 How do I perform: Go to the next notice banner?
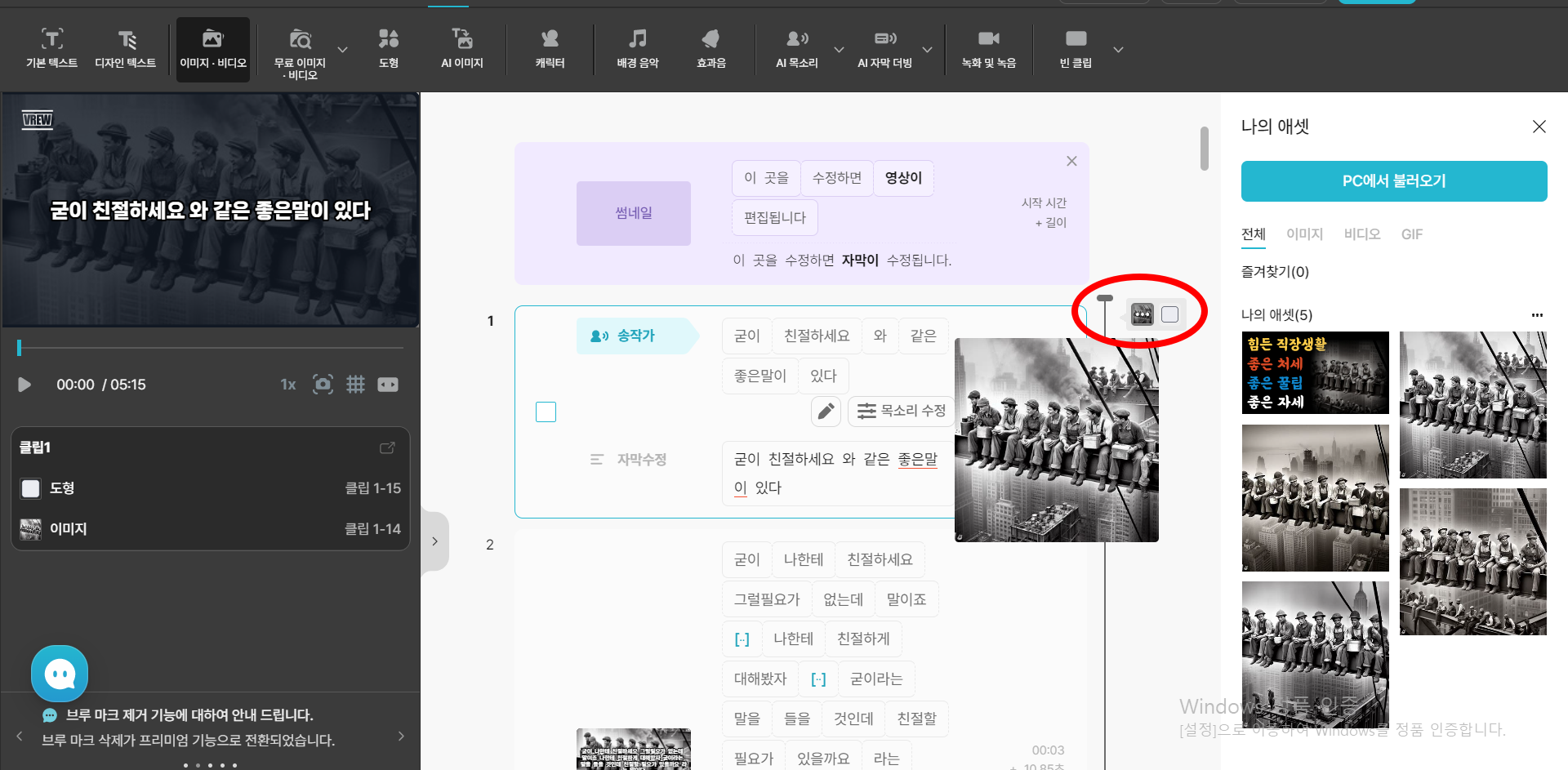click(401, 737)
